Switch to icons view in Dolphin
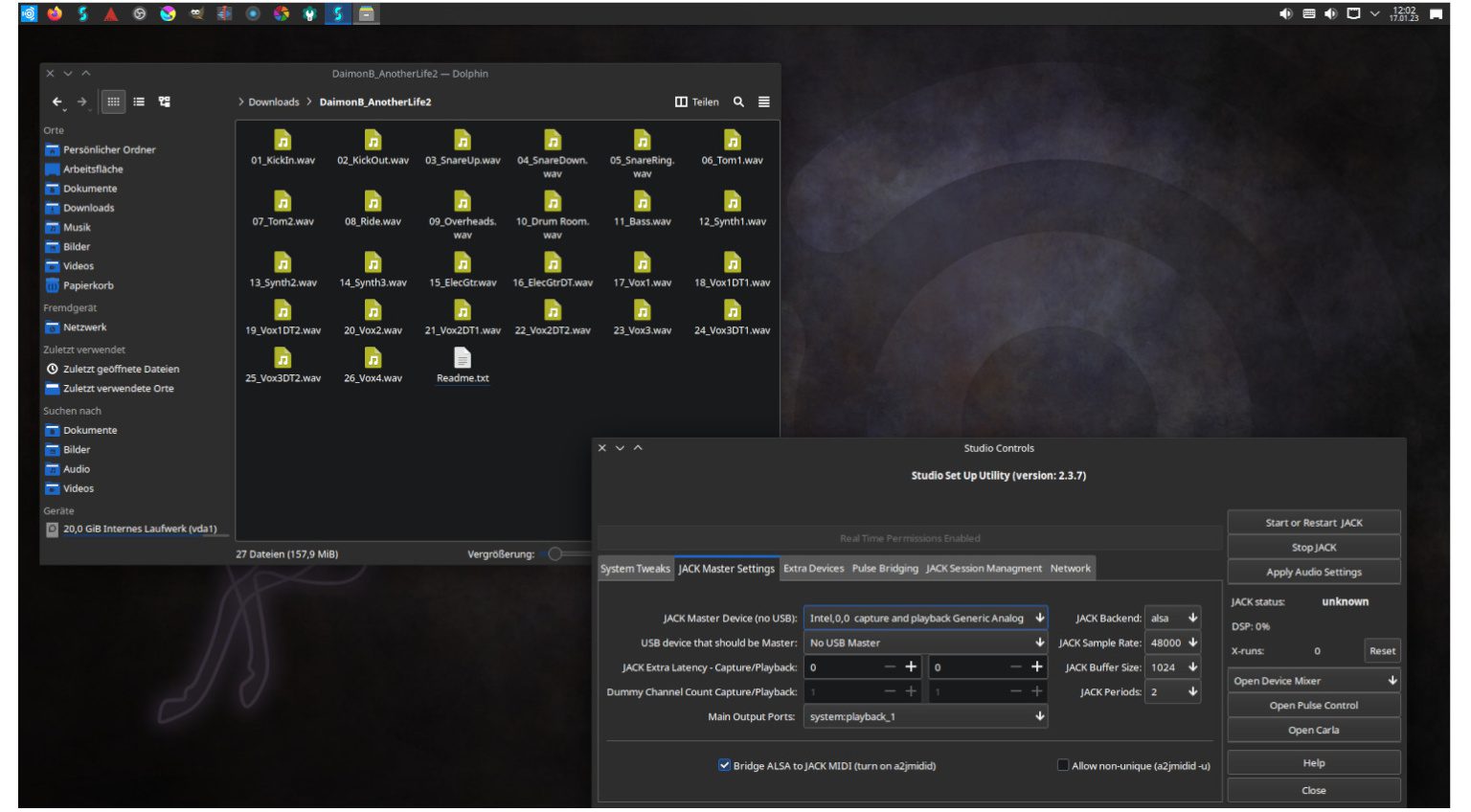 tap(115, 101)
